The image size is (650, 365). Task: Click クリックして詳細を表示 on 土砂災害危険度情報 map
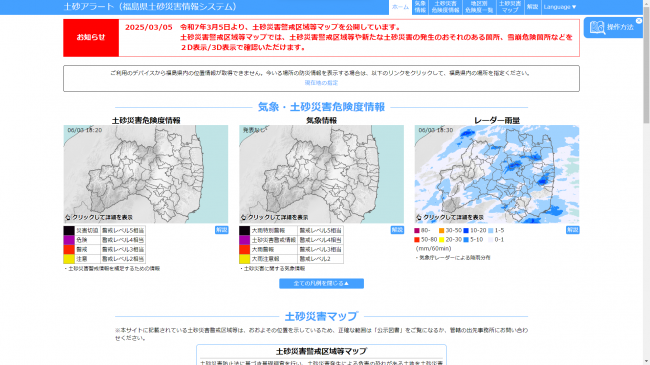(x=99, y=217)
